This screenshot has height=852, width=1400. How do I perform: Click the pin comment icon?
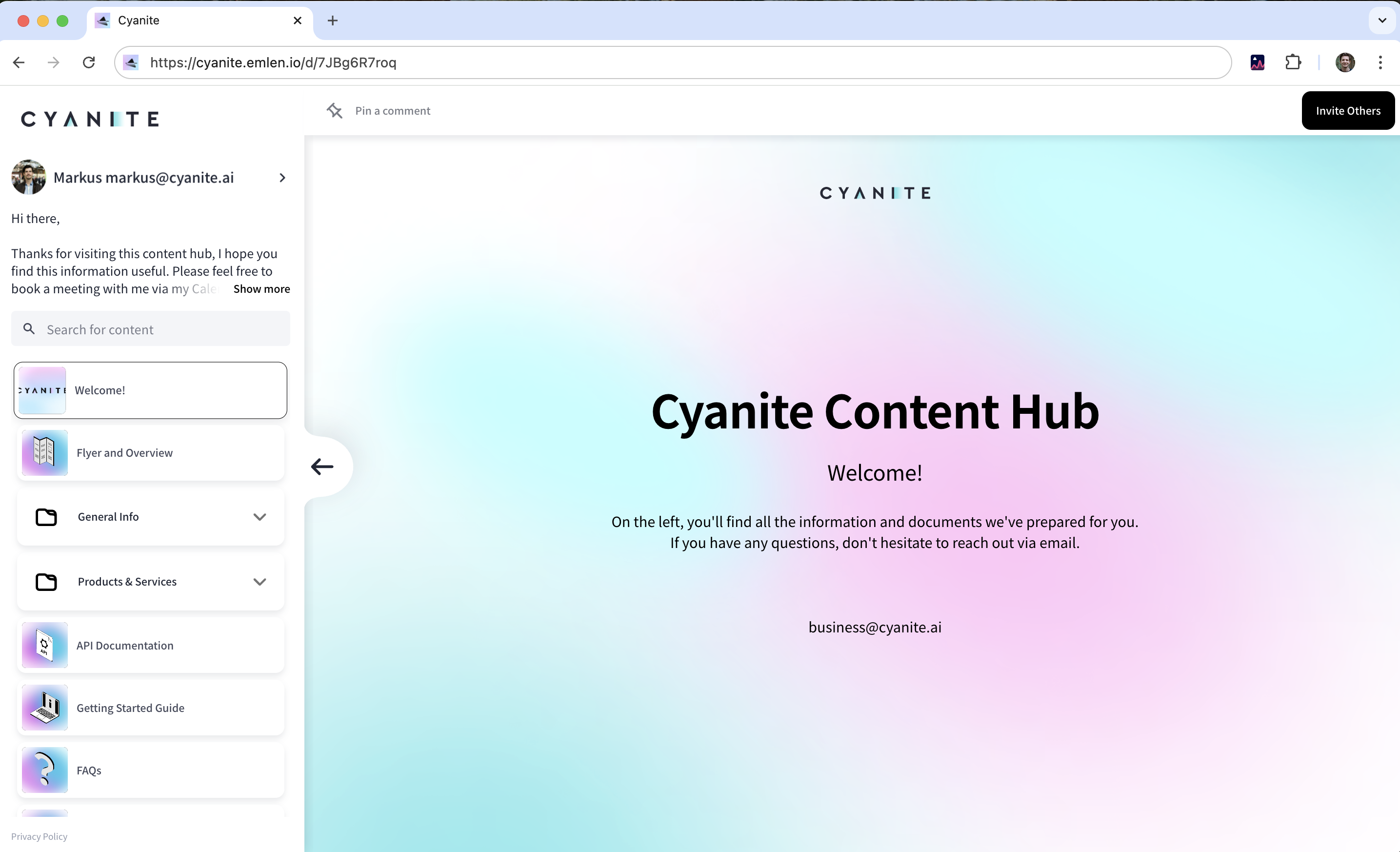coord(335,111)
